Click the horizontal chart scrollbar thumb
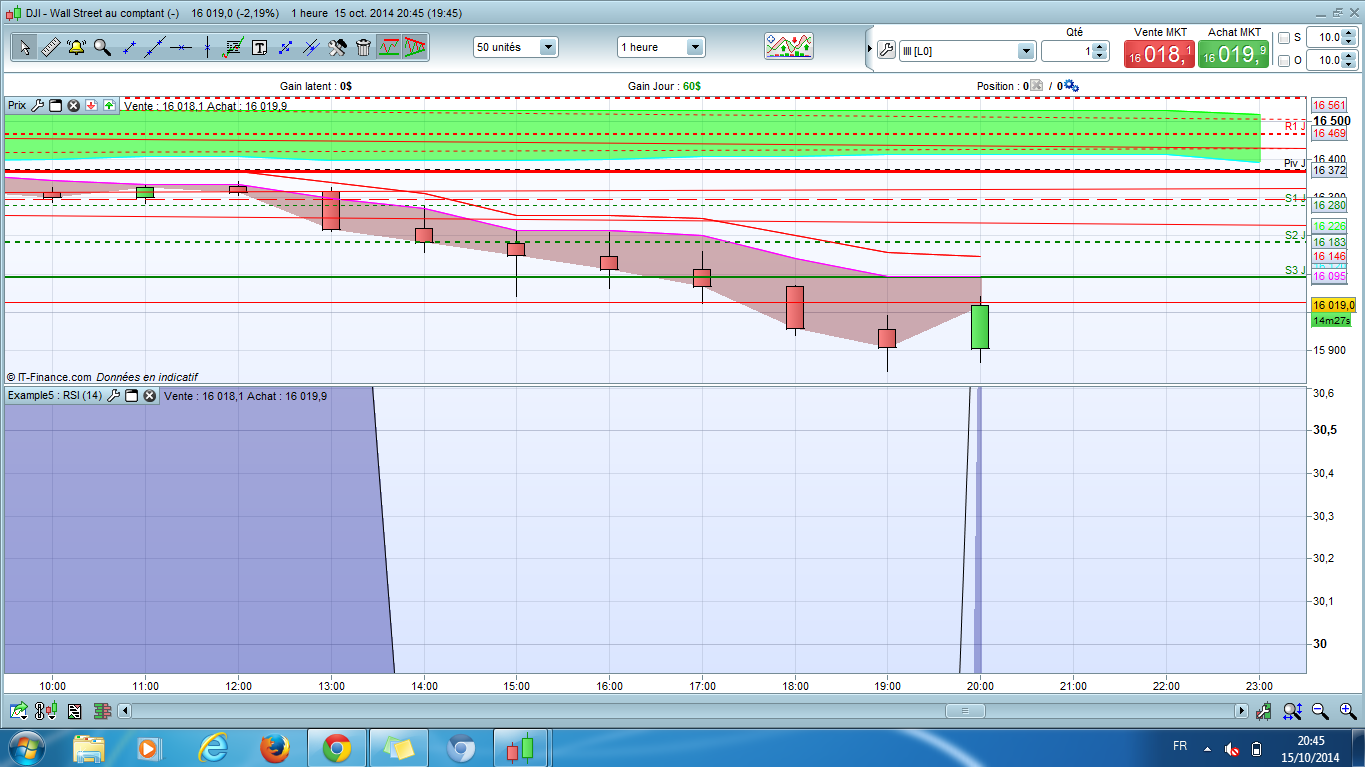 [x=965, y=711]
